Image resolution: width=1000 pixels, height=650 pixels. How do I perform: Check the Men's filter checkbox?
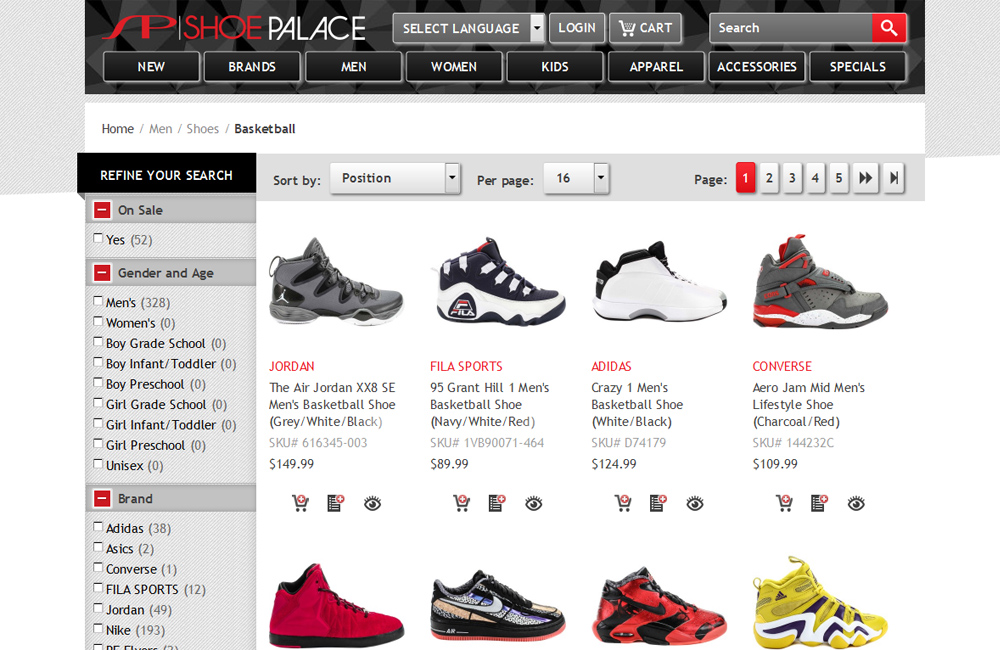pyautogui.click(x=98, y=300)
